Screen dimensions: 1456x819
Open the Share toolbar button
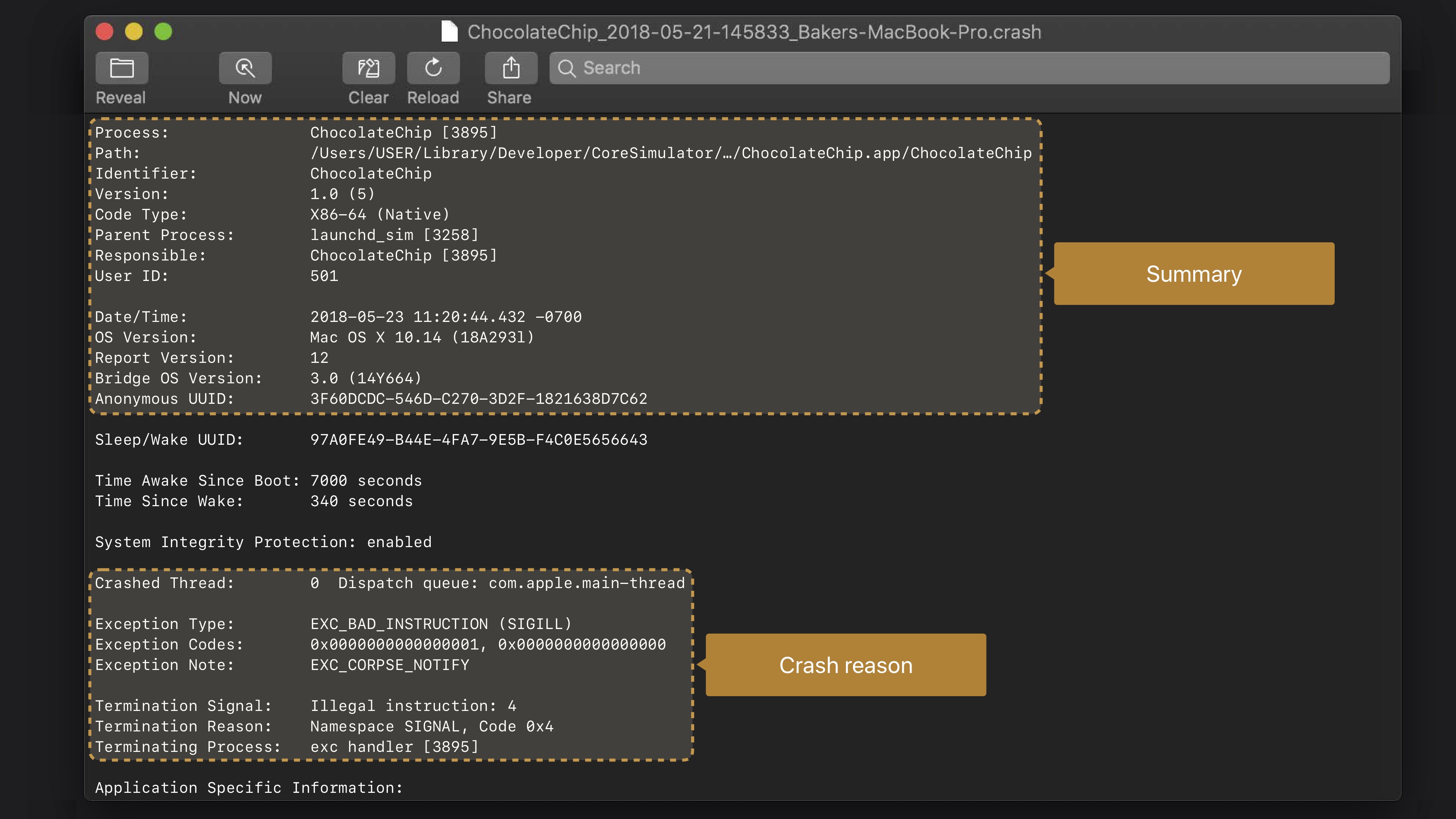(510, 68)
